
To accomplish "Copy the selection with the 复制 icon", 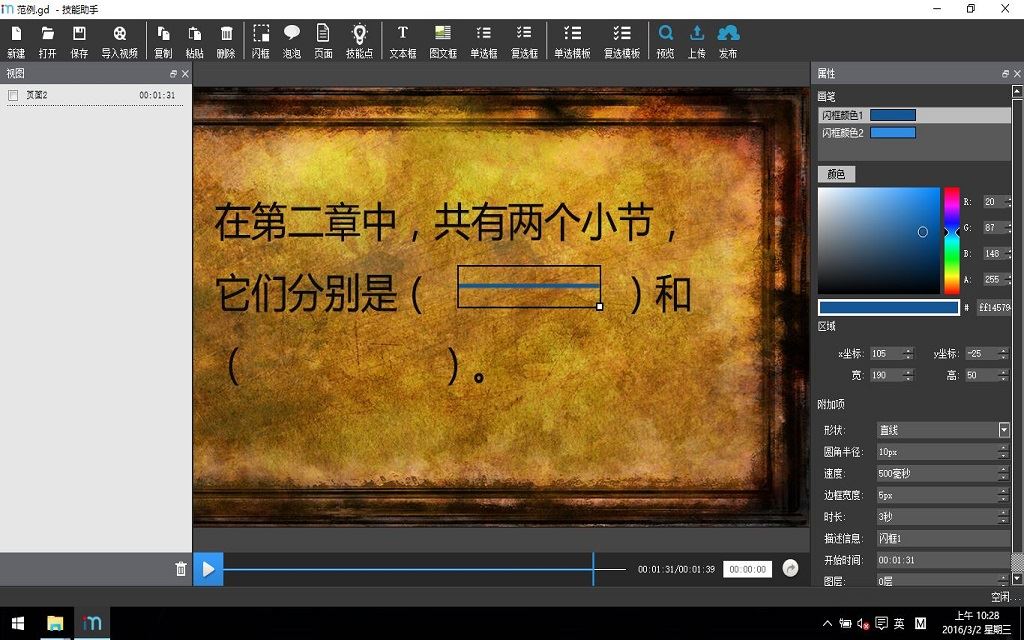I will (163, 41).
